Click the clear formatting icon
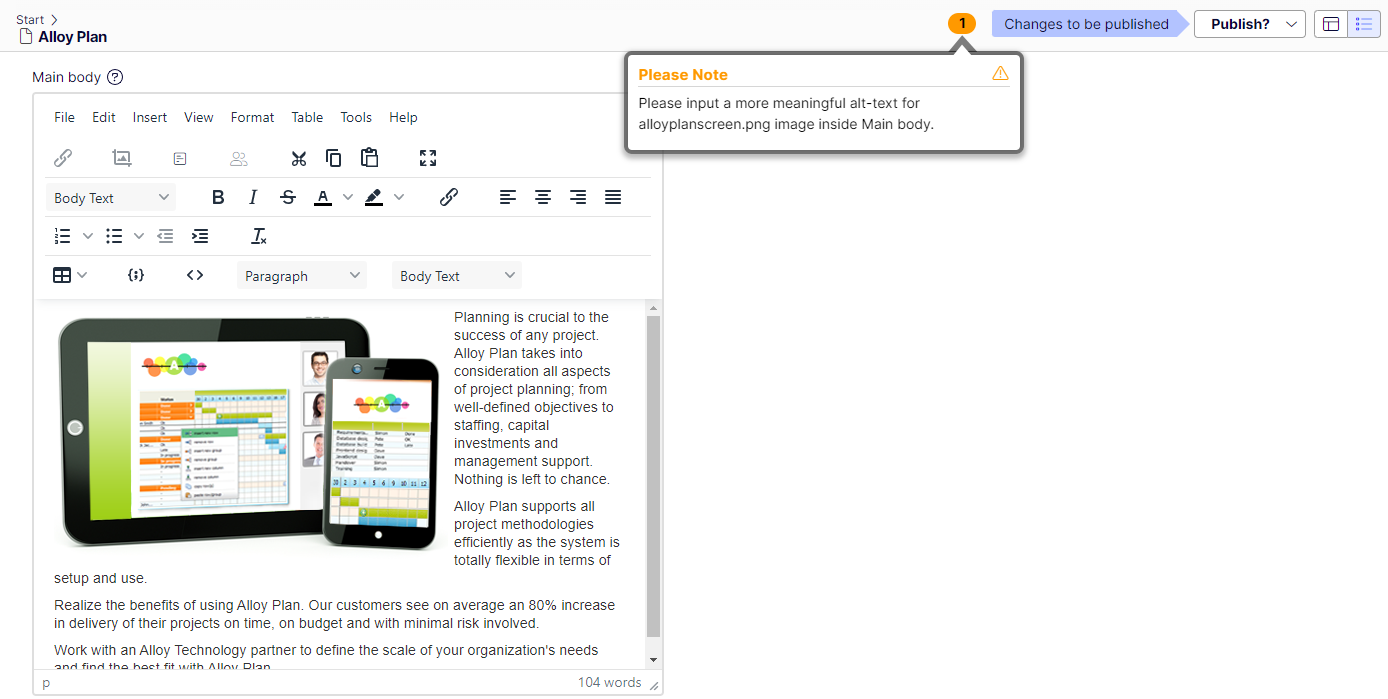The image size is (1388, 699). (x=259, y=236)
